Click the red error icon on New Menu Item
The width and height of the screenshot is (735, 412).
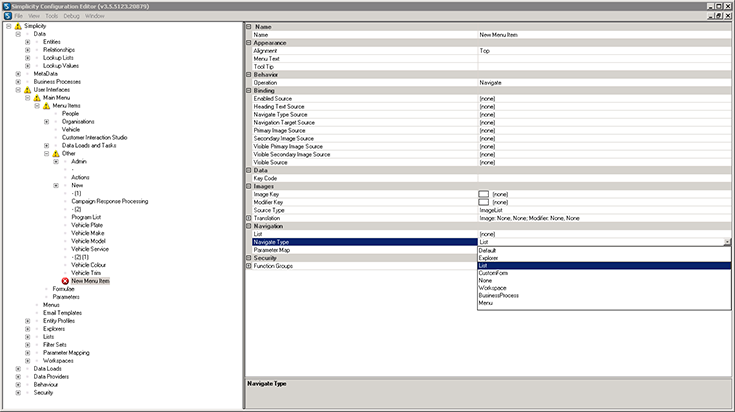65,281
